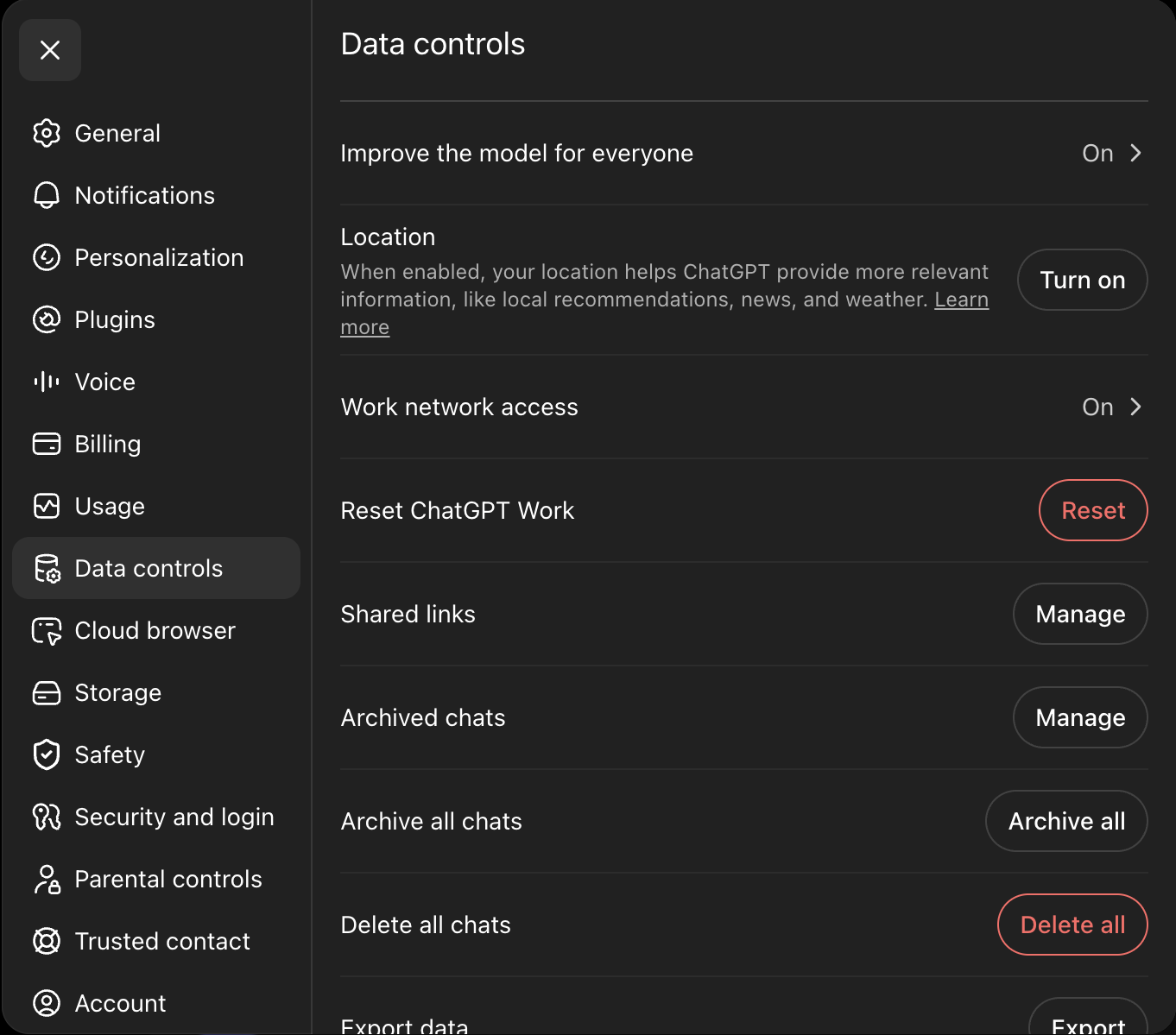Open the Plugins section
Screen dimensions: 1176x1035
[x=156, y=319]
